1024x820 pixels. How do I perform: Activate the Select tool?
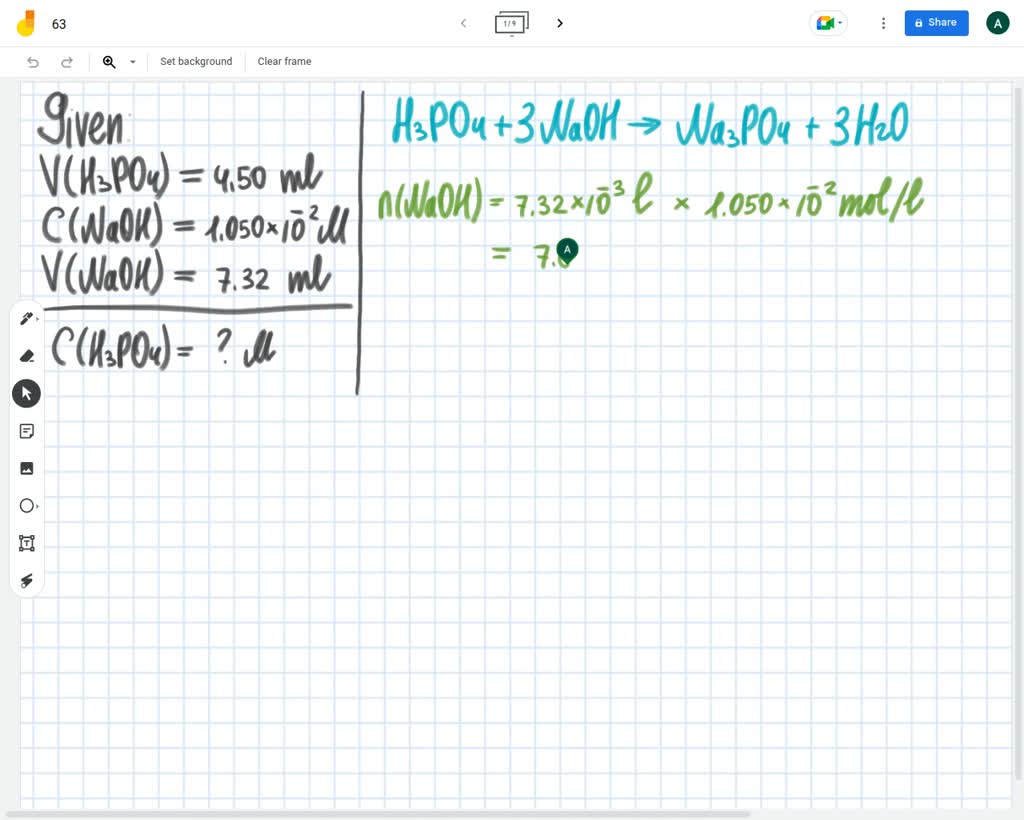(x=26, y=392)
